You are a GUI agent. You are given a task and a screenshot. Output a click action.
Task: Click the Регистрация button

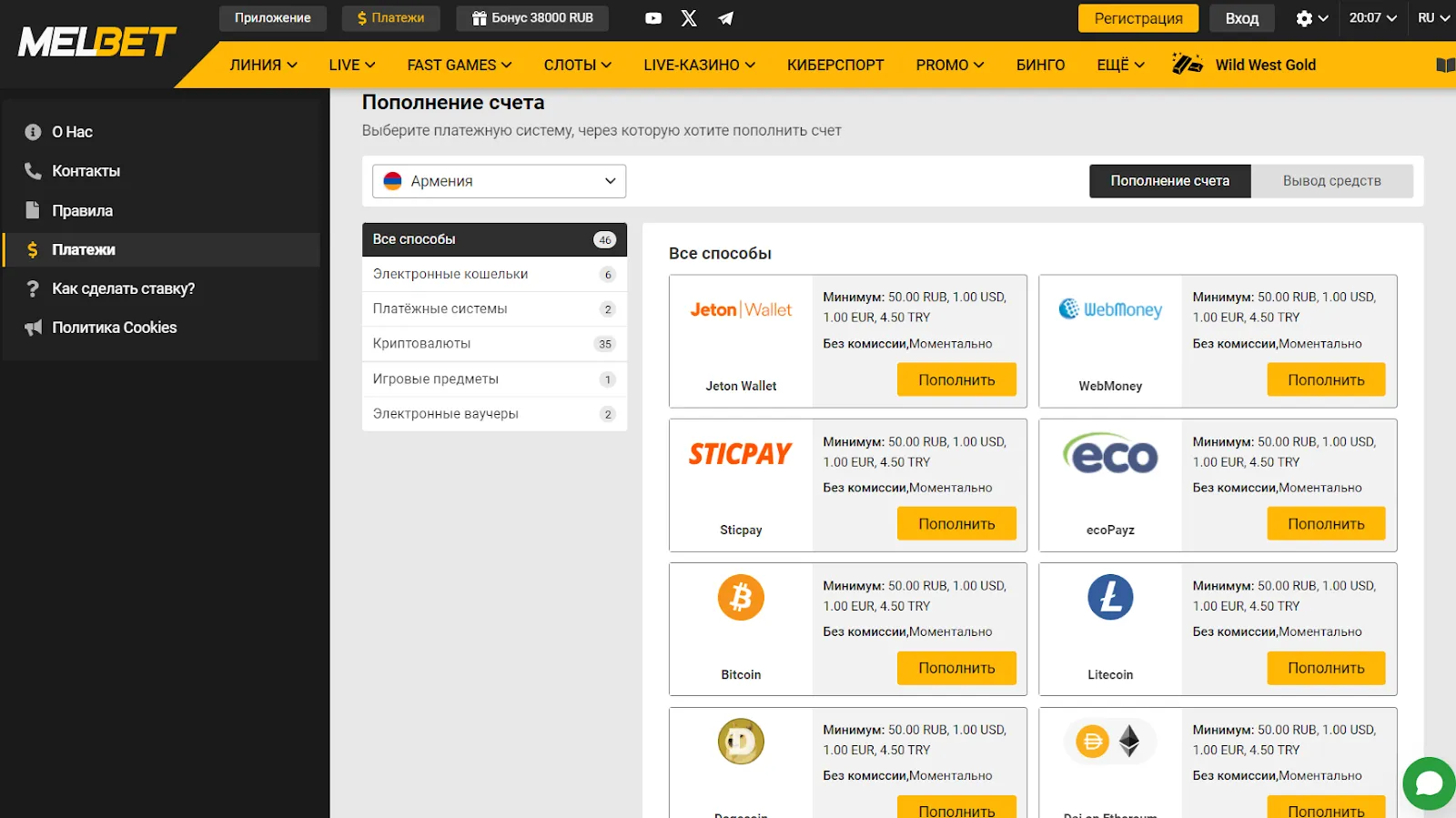(x=1138, y=18)
